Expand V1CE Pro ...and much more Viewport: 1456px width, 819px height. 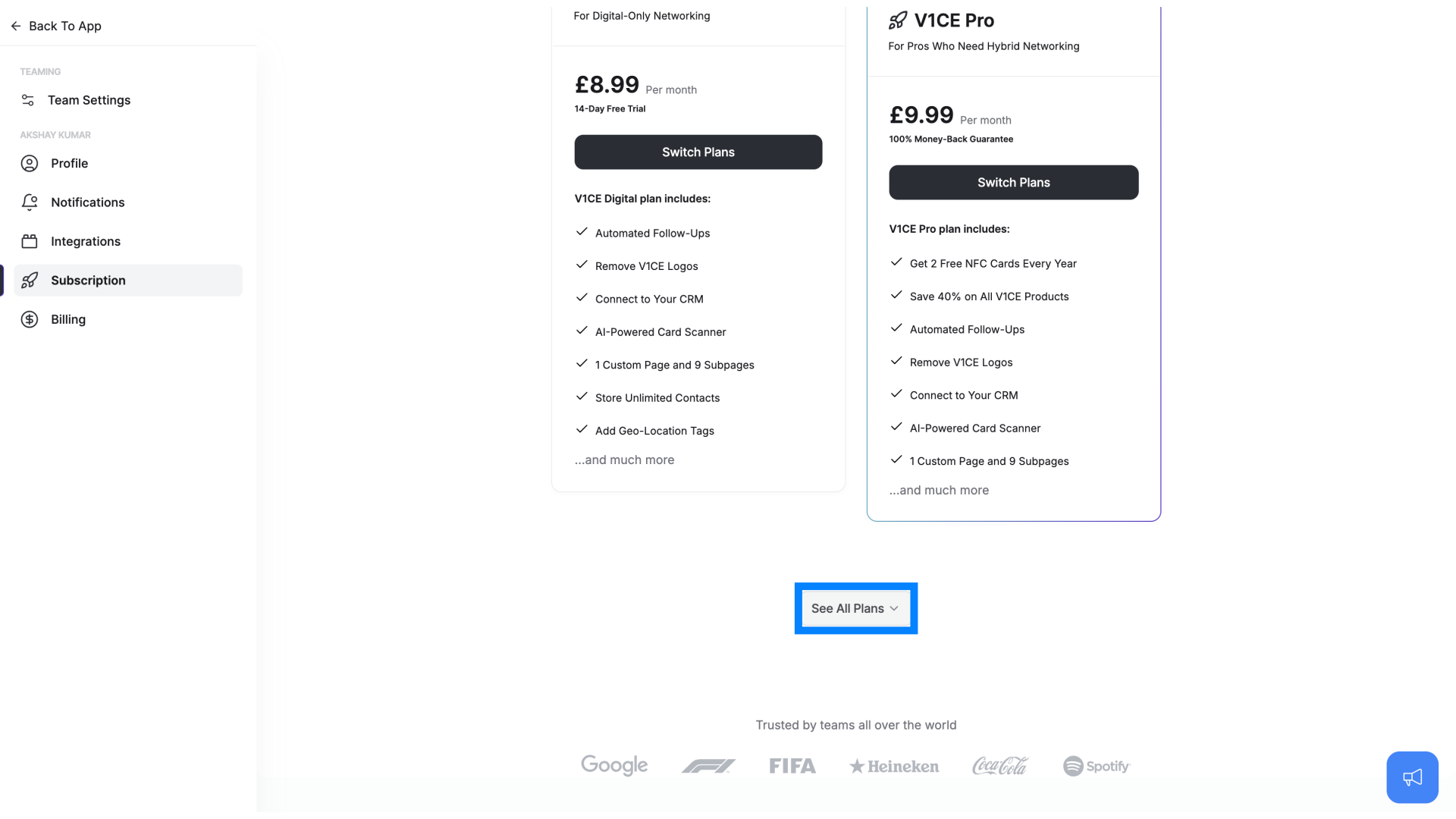click(938, 490)
